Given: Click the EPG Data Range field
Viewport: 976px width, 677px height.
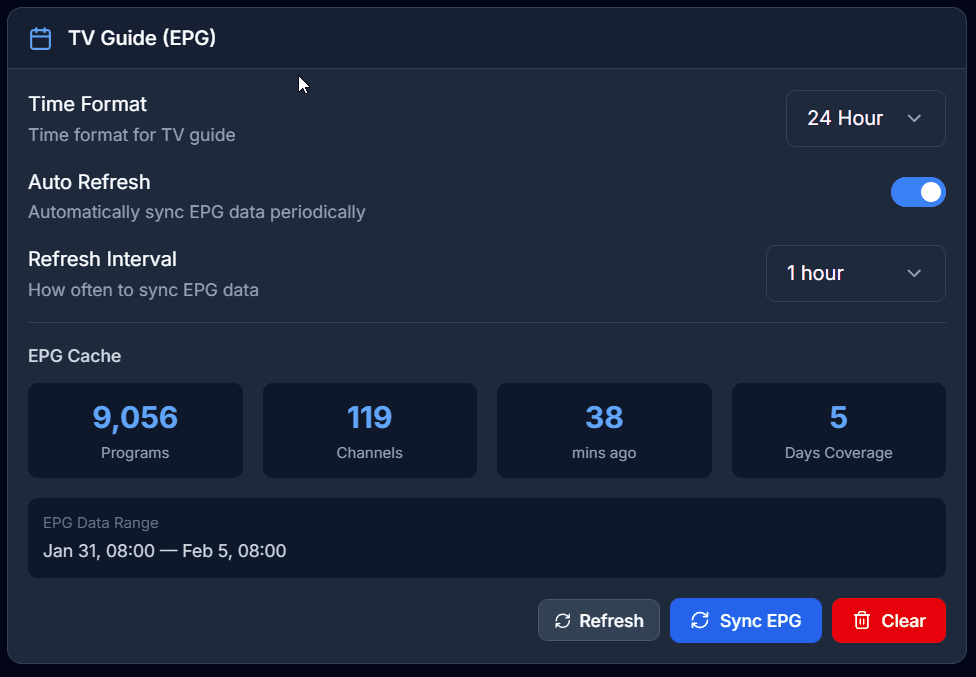Looking at the screenshot, I should [x=488, y=538].
